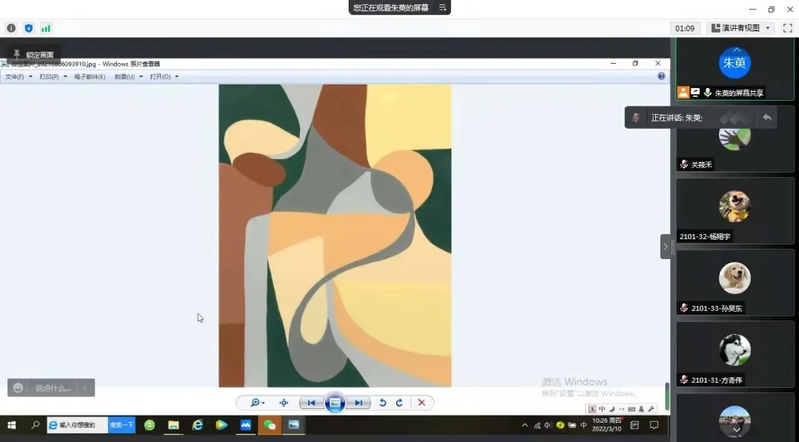799x442 pixels.
Task: Open the 刻录(U) menu in Photo Viewer
Action: click(x=124, y=76)
